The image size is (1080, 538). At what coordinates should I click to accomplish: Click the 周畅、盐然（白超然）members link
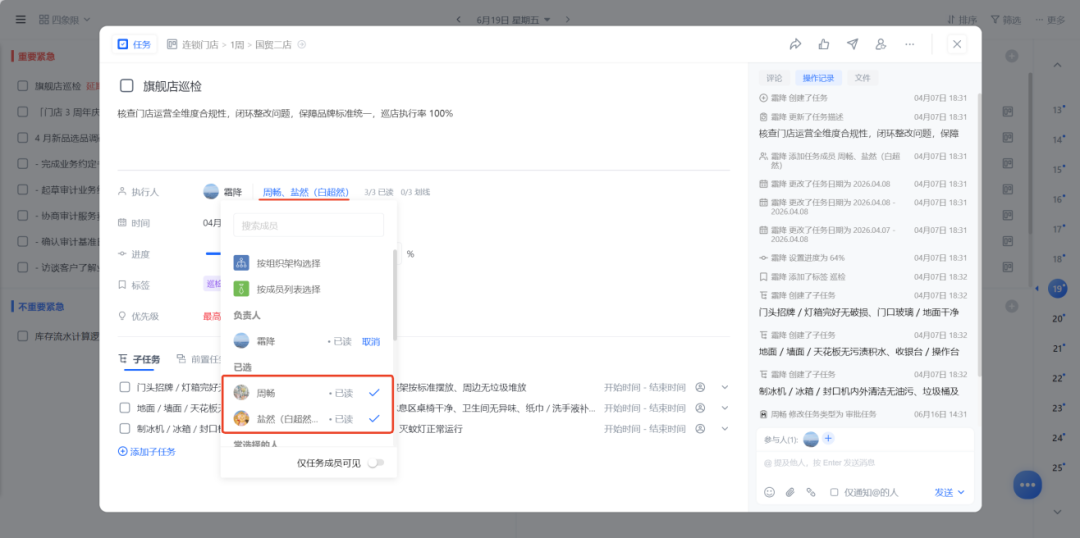[305, 192]
